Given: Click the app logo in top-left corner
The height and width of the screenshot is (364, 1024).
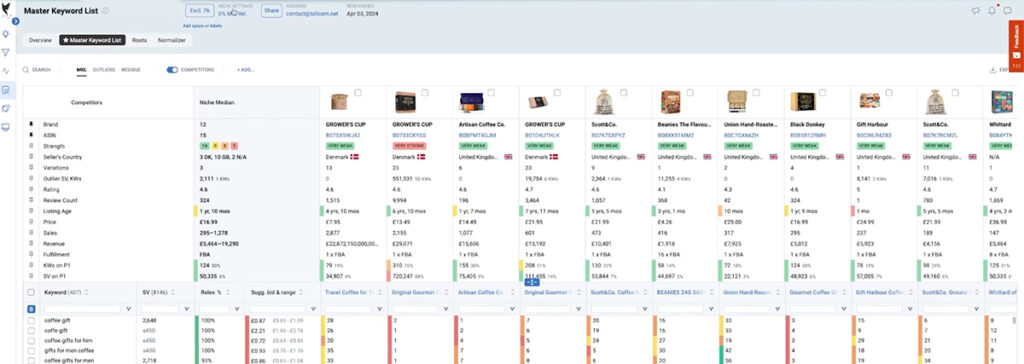Looking at the screenshot, I should (7, 10).
